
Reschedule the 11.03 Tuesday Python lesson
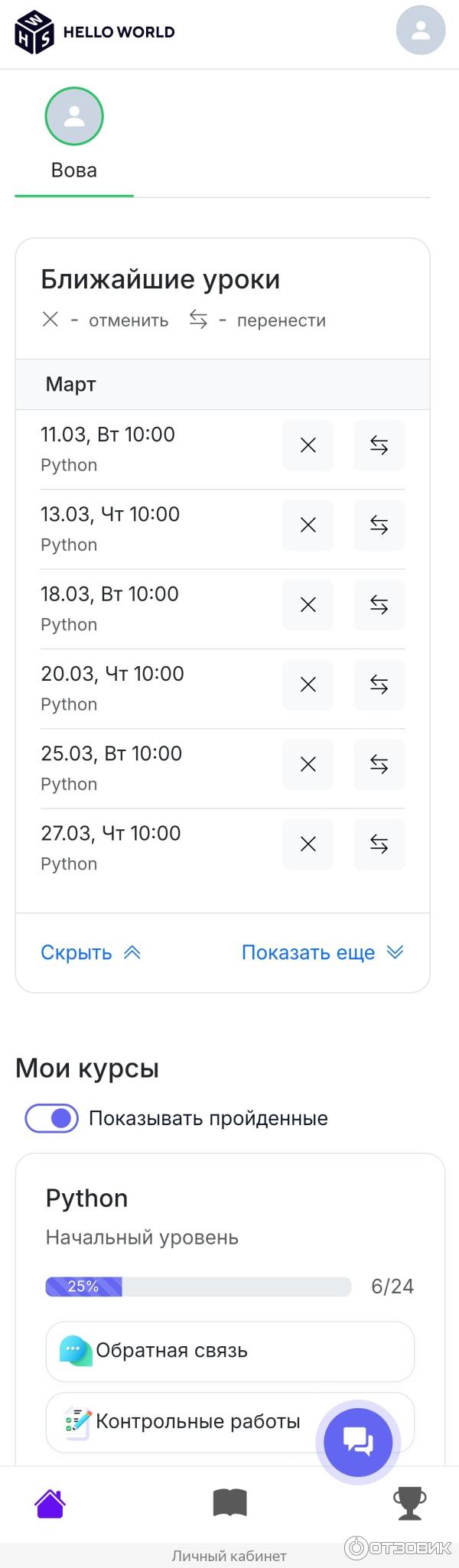point(379,445)
